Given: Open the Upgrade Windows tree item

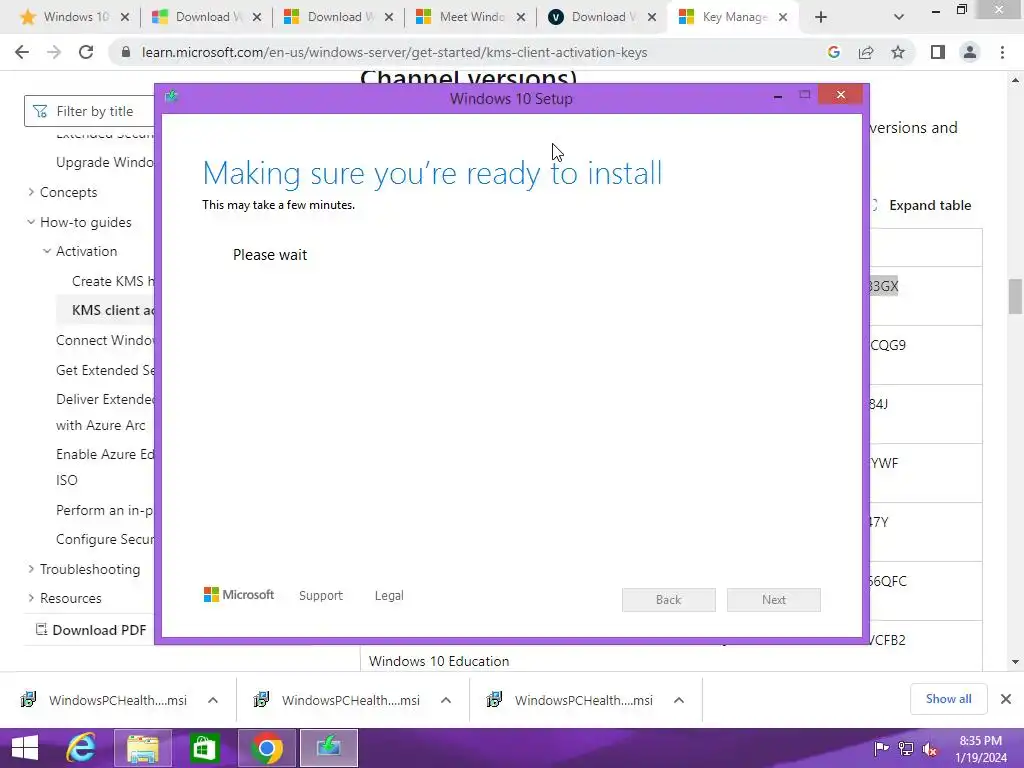Looking at the screenshot, I should tap(105, 162).
